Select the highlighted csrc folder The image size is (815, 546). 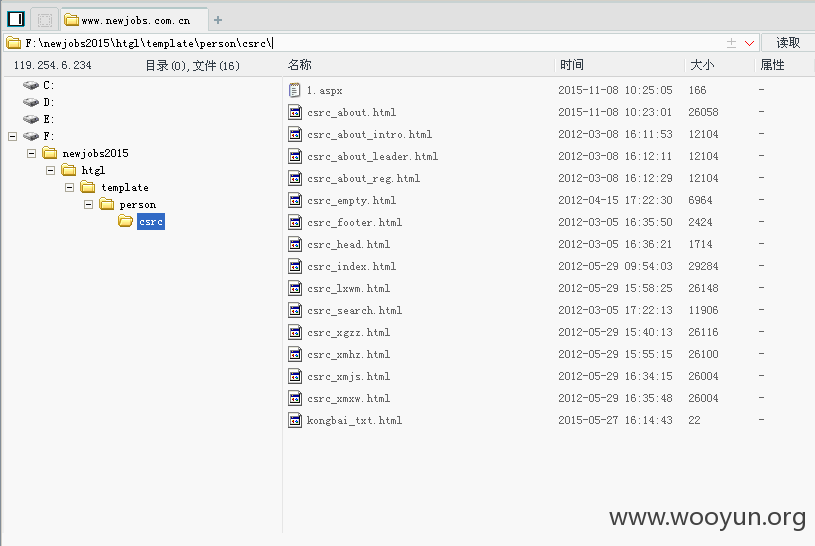click(x=151, y=222)
